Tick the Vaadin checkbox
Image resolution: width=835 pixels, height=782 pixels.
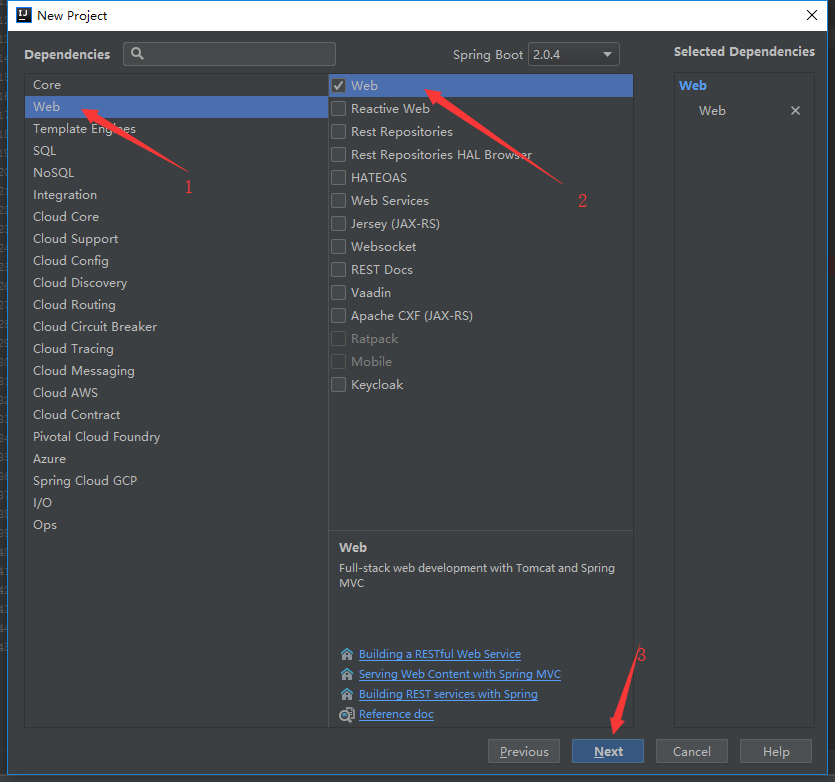(339, 292)
